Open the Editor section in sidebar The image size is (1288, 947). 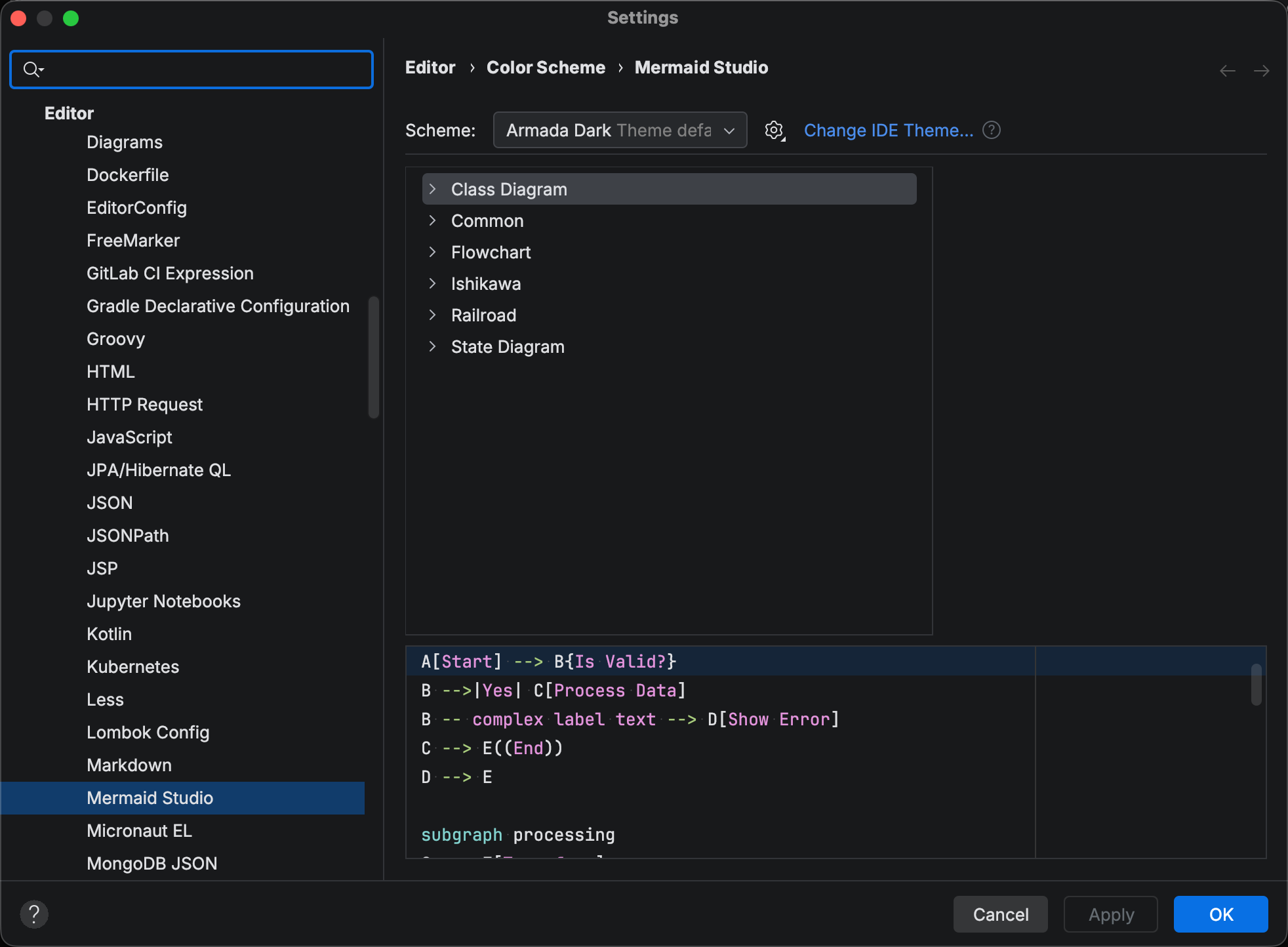point(69,113)
